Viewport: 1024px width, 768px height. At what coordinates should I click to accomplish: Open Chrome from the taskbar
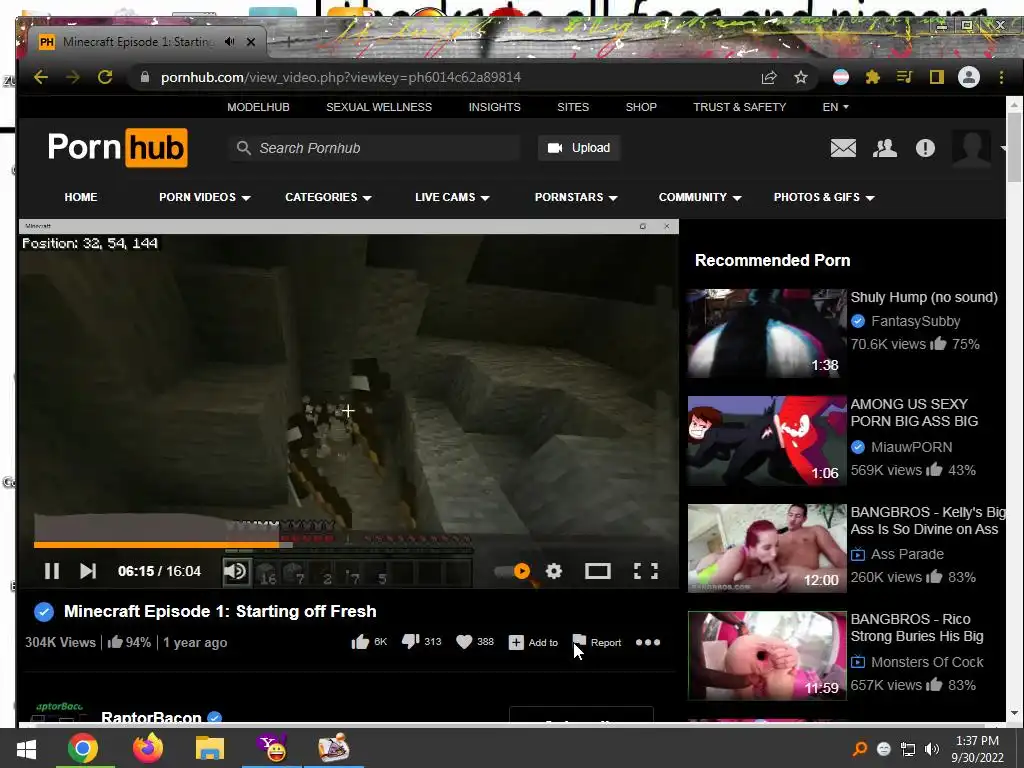[x=82, y=748]
